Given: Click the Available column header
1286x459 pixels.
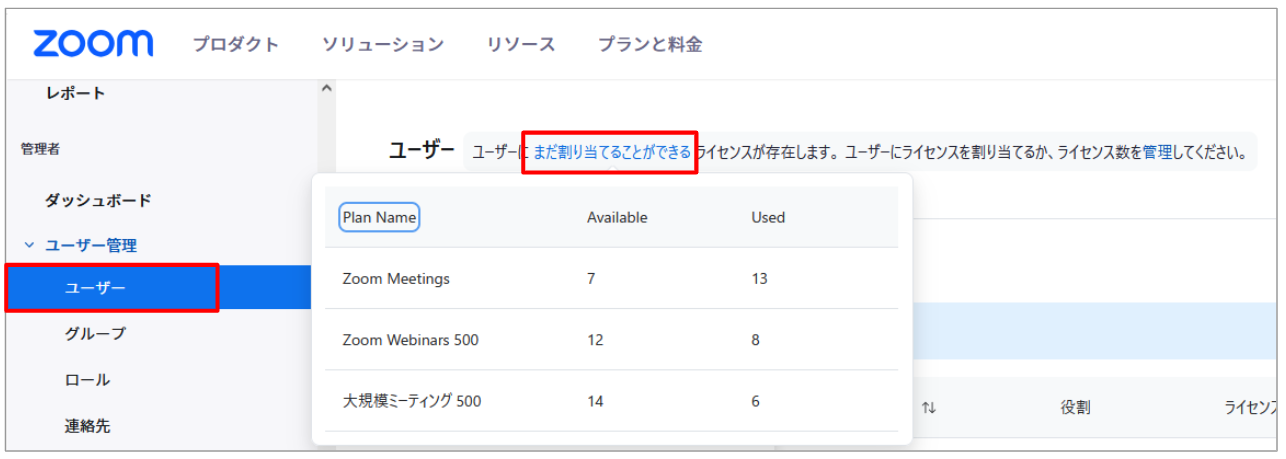Looking at the screenshot, I should coord(617,217).
